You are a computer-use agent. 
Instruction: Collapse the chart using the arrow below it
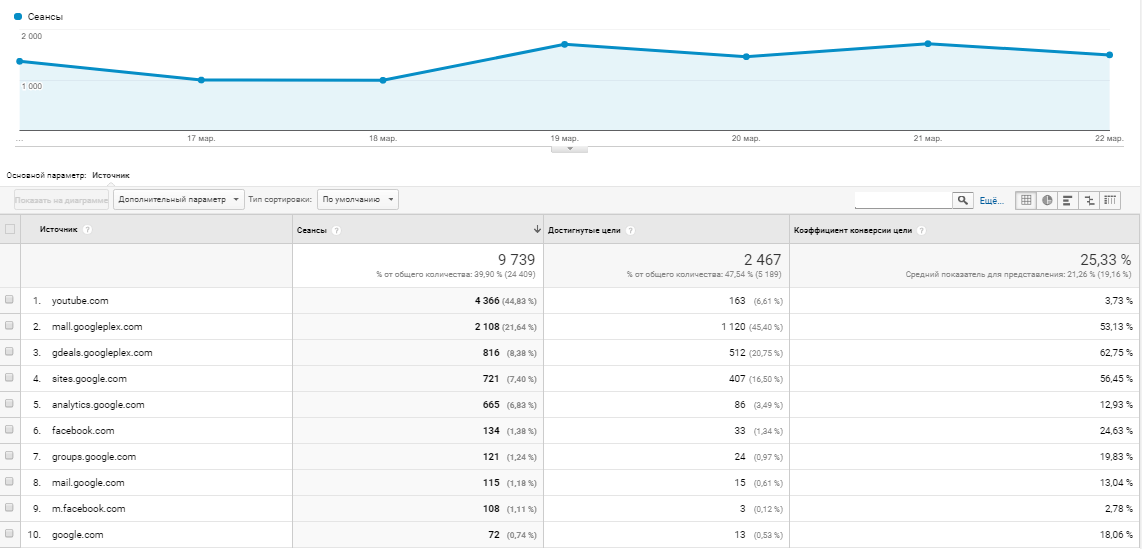570,149
